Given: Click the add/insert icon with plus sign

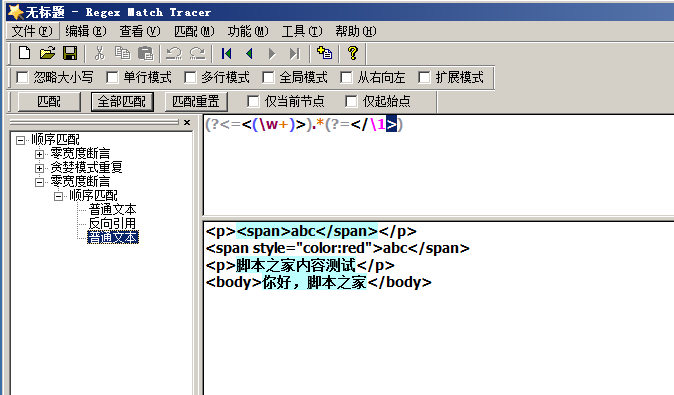Looking at the screenshot, I should tap(324, 53).
